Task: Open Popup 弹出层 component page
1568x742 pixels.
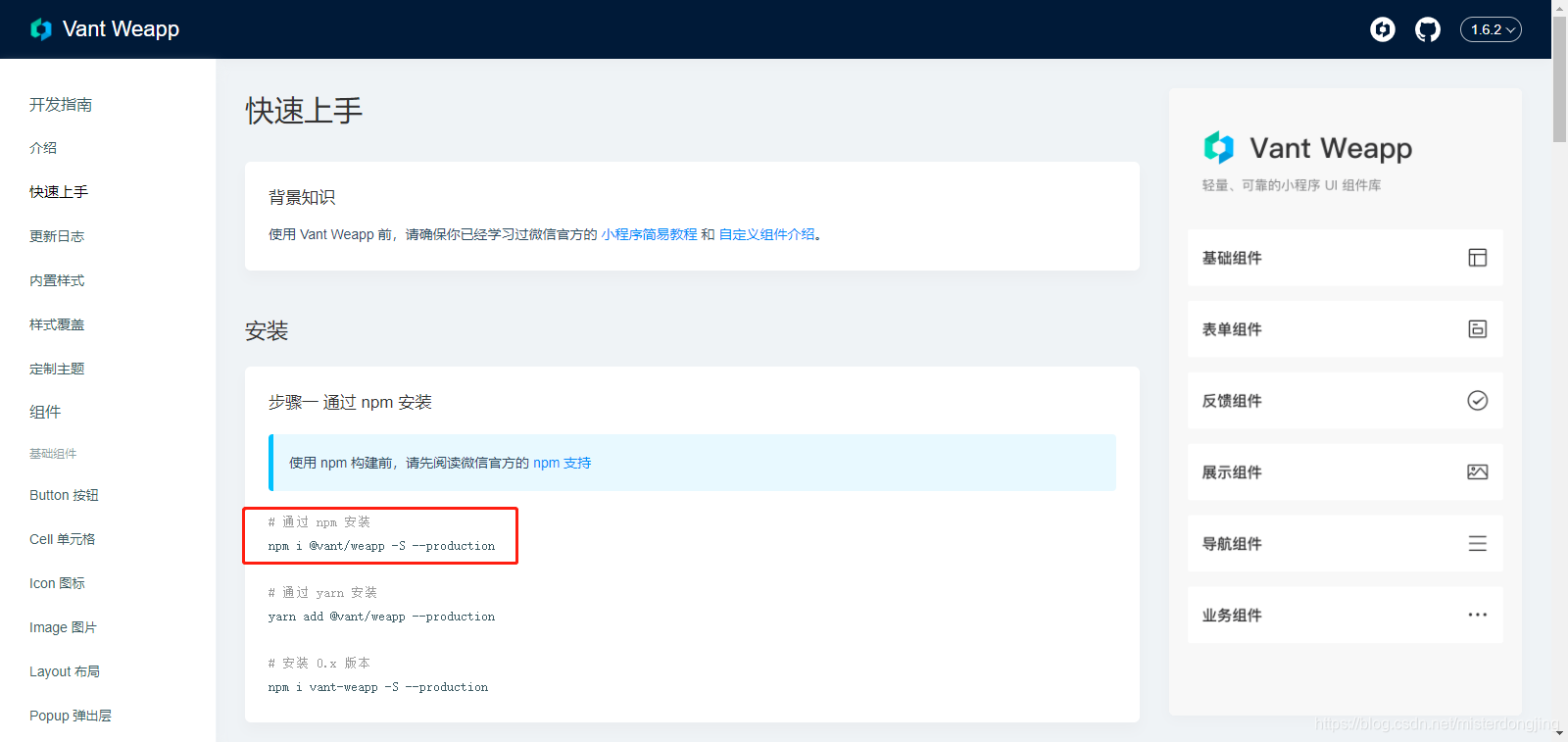Action: 71,716
